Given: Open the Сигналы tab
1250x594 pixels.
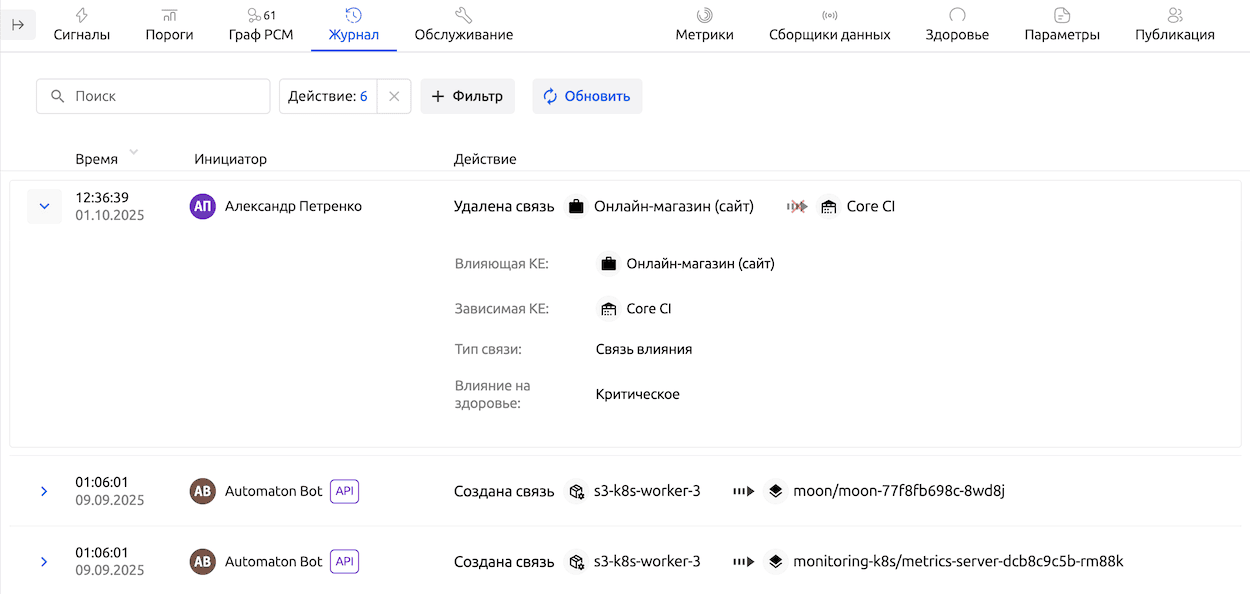Looking at the screenshot, I should 81,25.
